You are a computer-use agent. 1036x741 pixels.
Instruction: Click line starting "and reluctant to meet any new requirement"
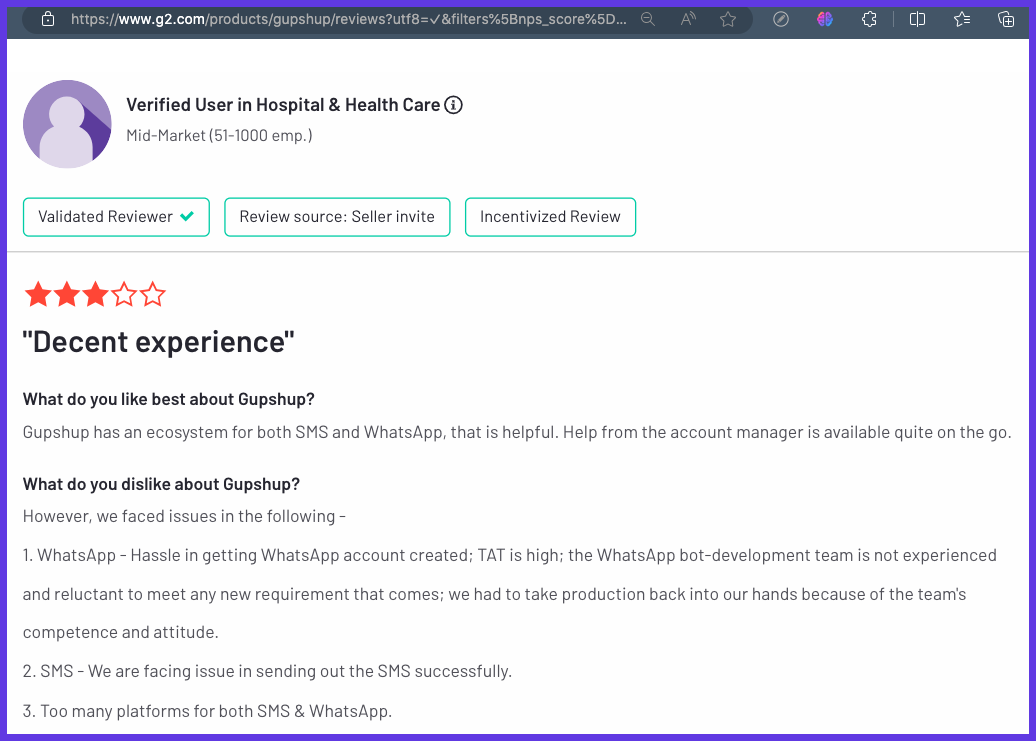pos(494,594)
